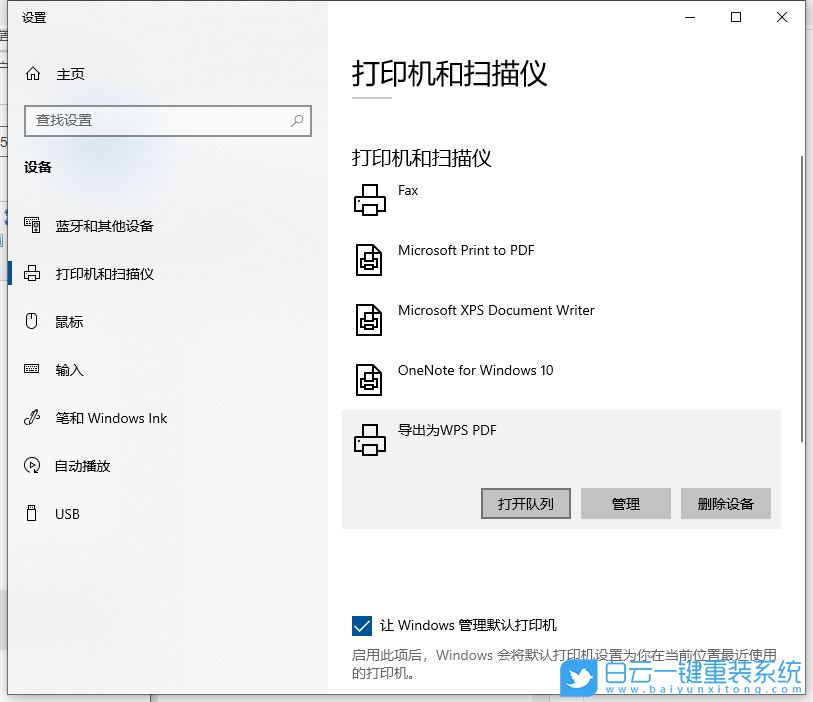Expand the Fax printer options
Viewport: 813px width, 702px height.
pyautogui.click(x=407, y=189)
